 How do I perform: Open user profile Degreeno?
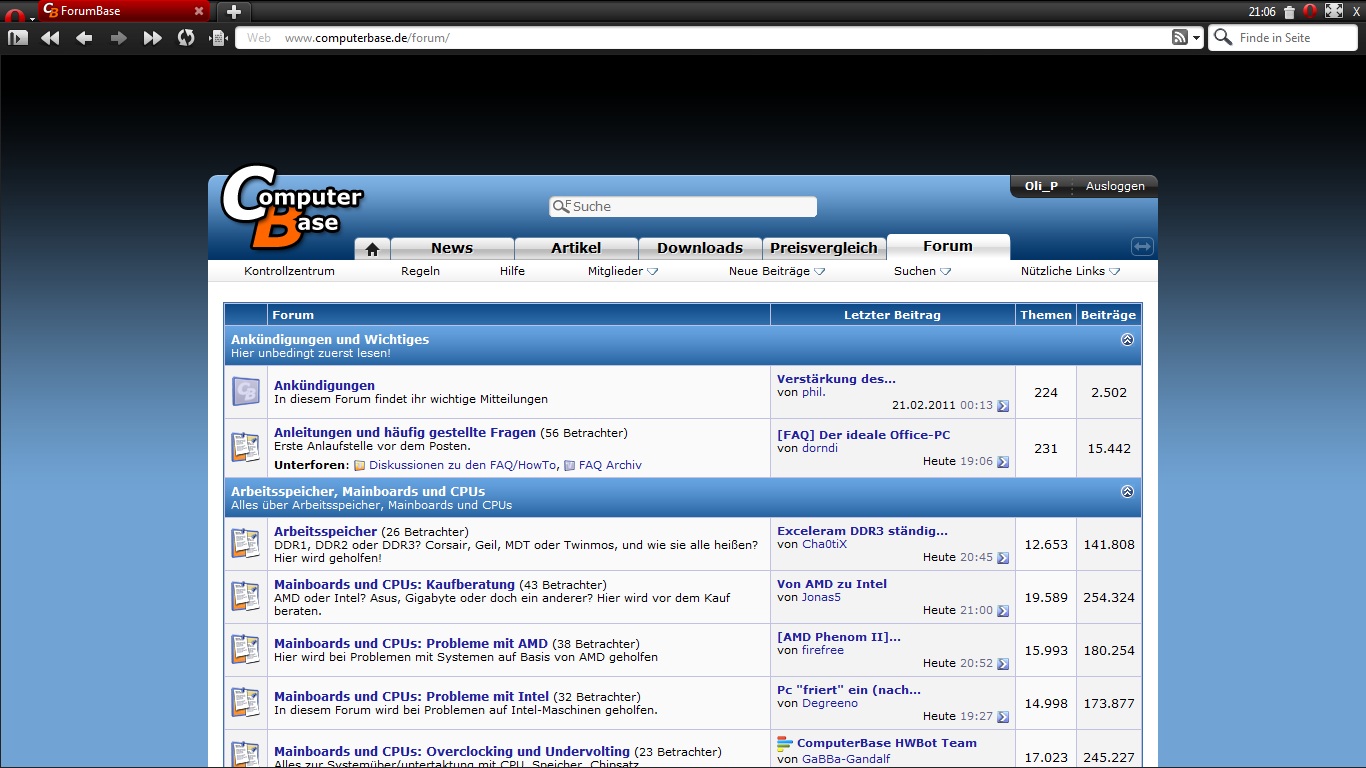tap(830, 704)
